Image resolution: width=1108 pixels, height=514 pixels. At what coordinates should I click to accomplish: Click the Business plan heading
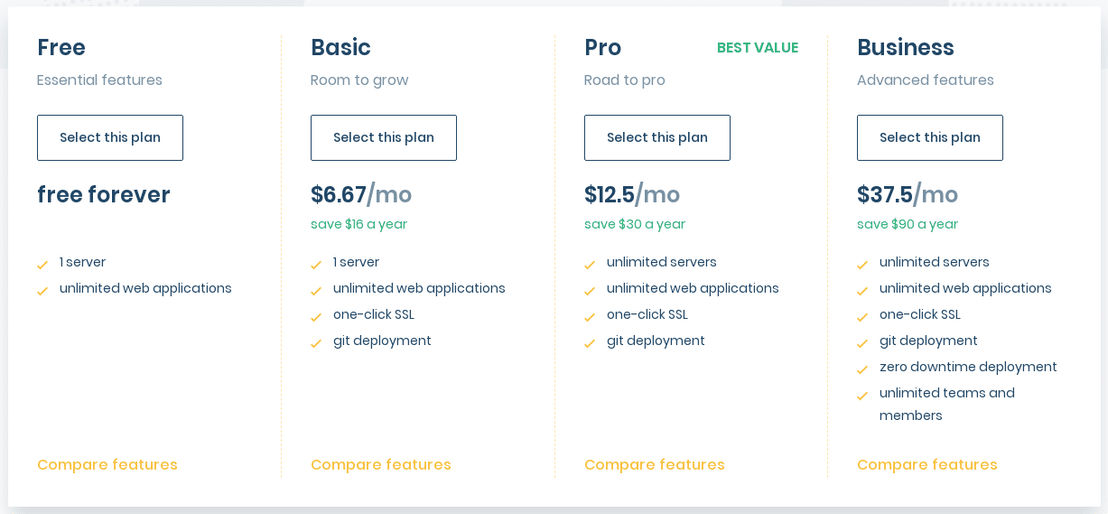(x=905, y=47)
